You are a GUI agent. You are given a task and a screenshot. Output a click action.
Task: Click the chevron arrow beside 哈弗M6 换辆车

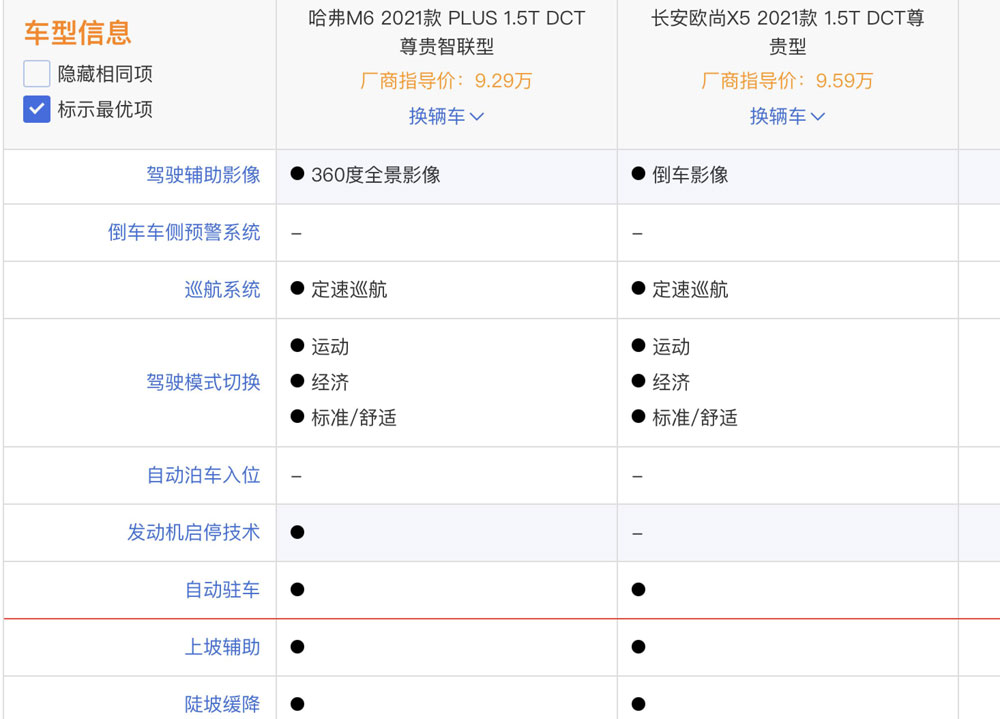point(476,117)
